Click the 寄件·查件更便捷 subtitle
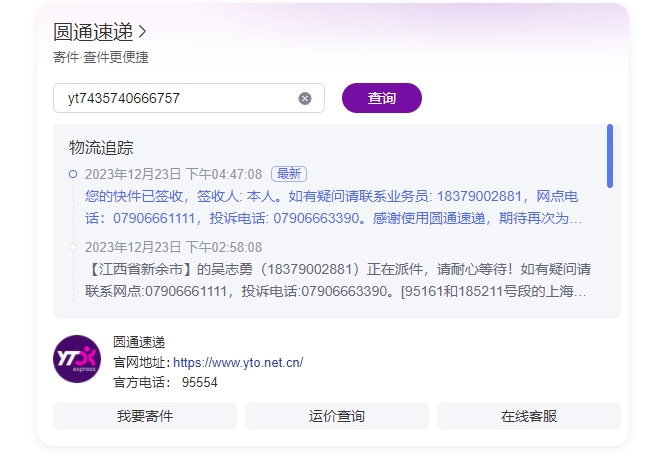 101,57
